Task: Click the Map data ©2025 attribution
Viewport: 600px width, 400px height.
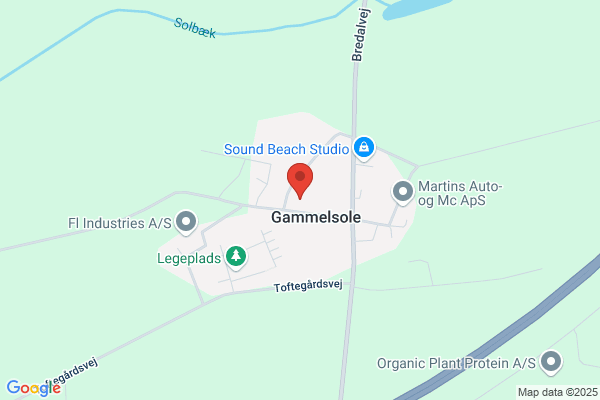Action: tap(558, 392)
